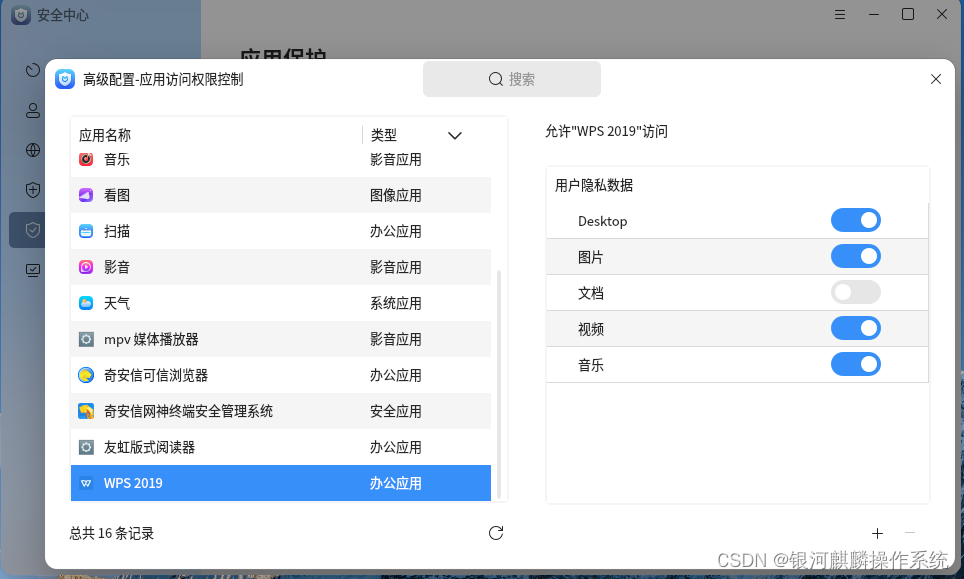Select the 扫描 row
This screenshot has width=964, height=579.
click(x=281, y=231)
